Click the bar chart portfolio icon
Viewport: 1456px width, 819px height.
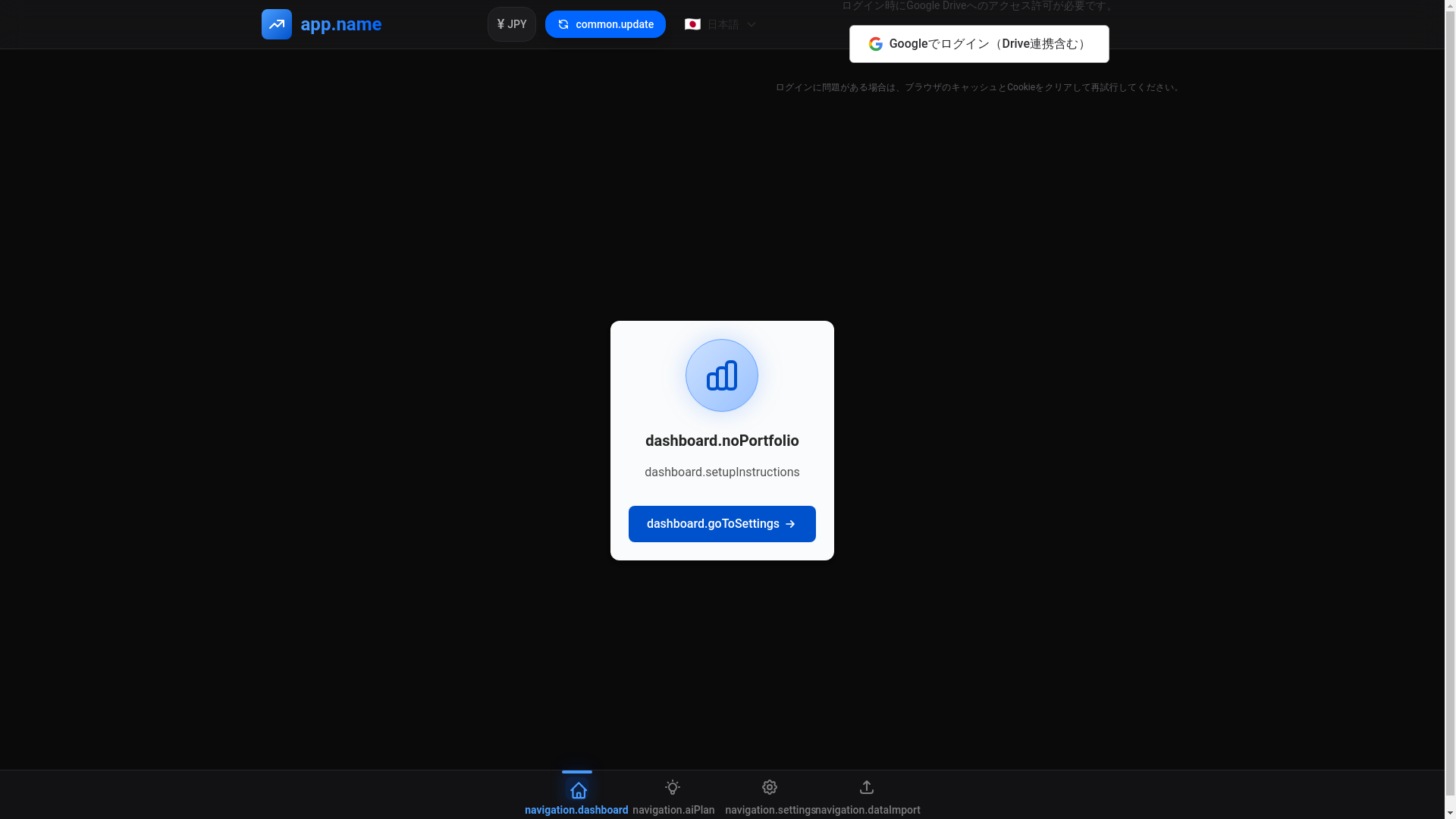click(722, 375)
